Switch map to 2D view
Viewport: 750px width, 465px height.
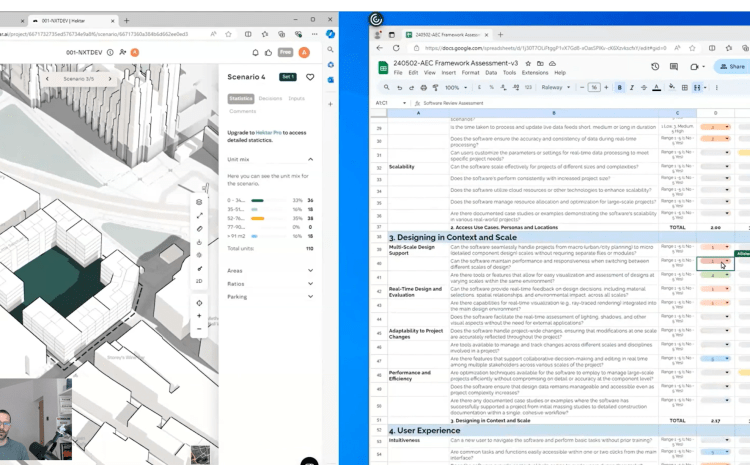click(x=199, y=281)
